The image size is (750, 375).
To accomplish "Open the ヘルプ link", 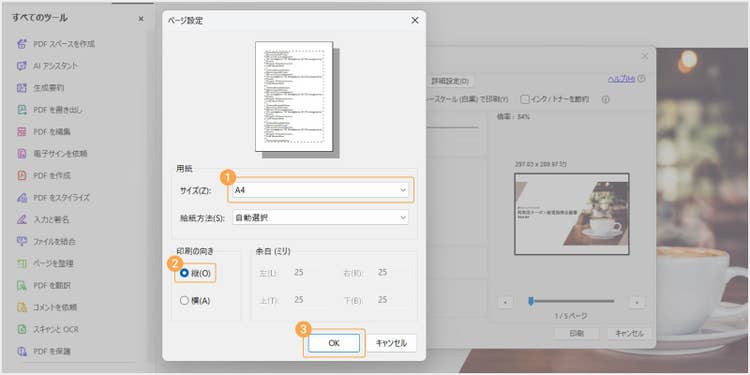I will point(621,79).
